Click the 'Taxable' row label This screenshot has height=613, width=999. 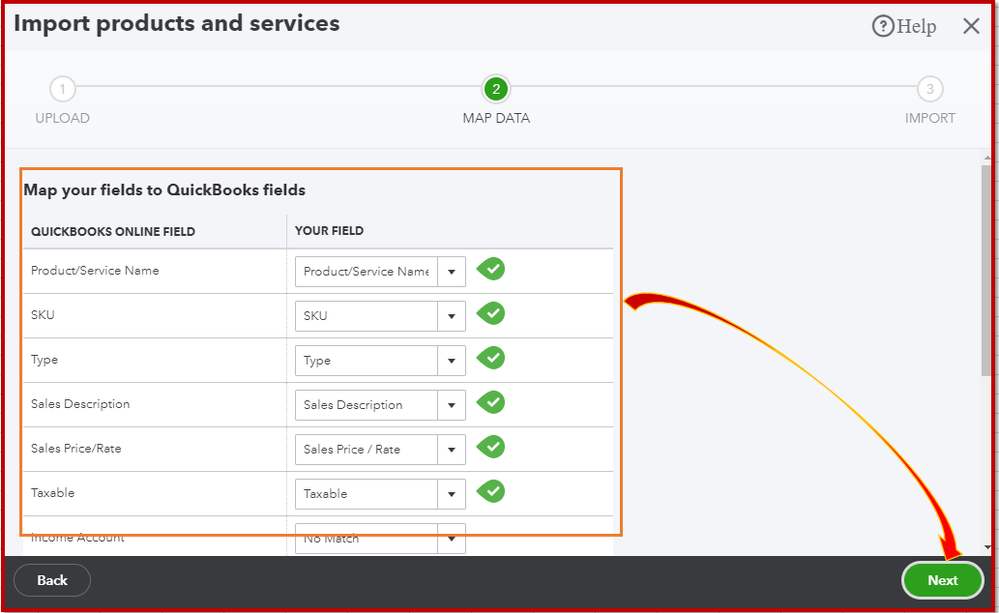pos(53,493)
